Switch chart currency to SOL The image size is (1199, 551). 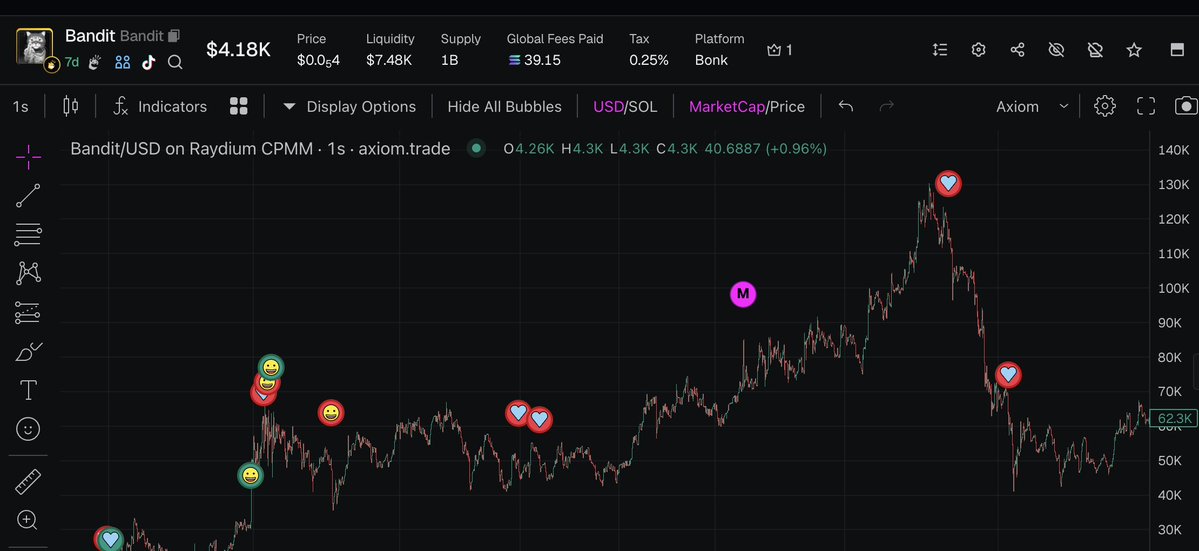[643, 106]
